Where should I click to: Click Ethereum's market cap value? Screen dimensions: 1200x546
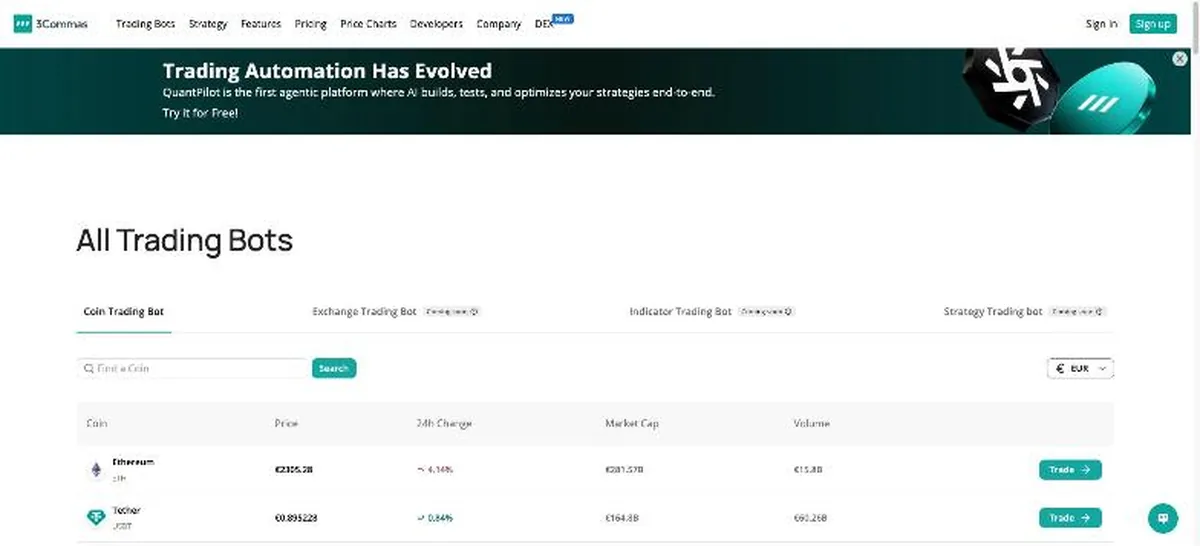pos(625,469)
